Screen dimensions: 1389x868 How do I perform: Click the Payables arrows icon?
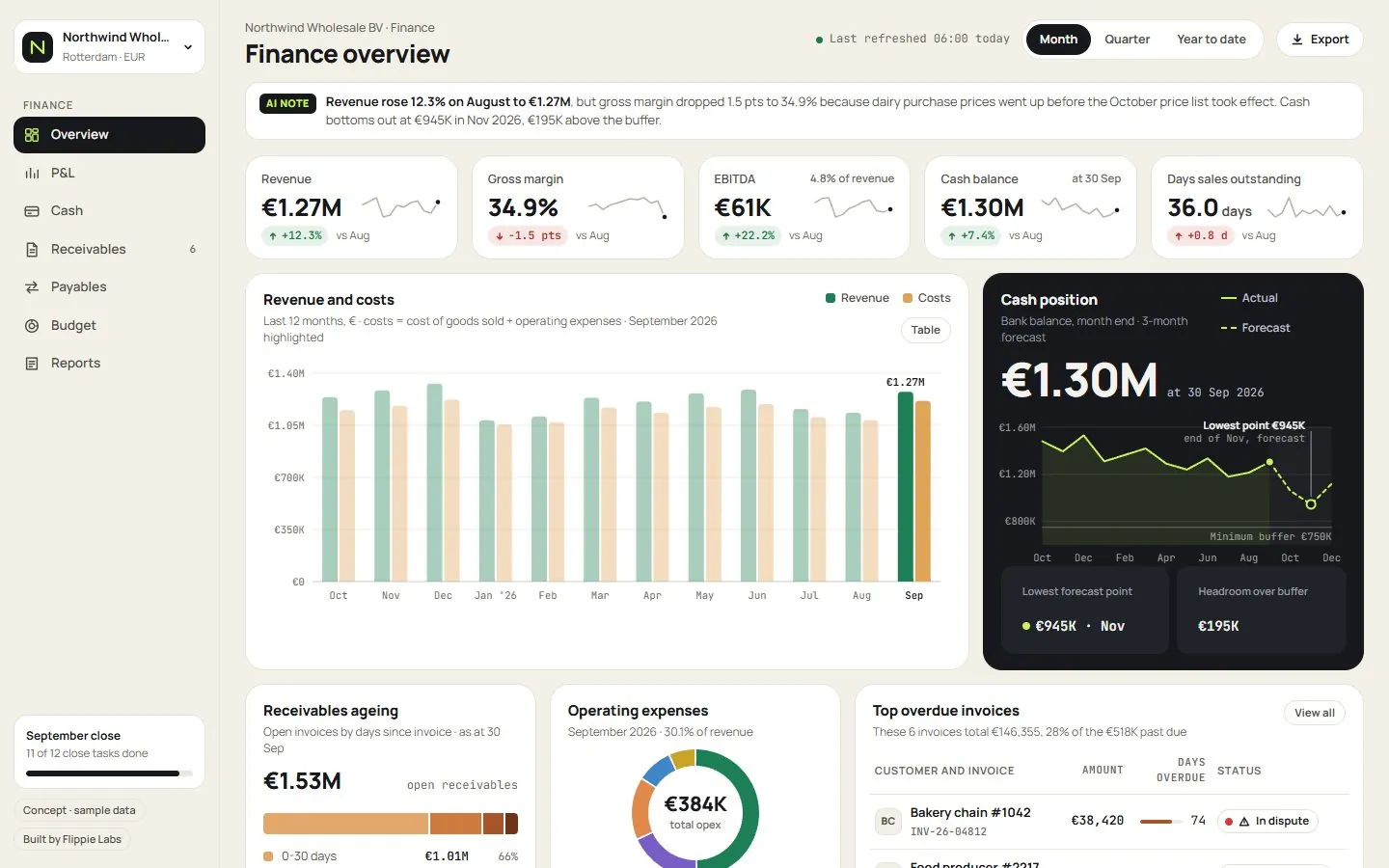pyautogui.click(x=32, y=287)
